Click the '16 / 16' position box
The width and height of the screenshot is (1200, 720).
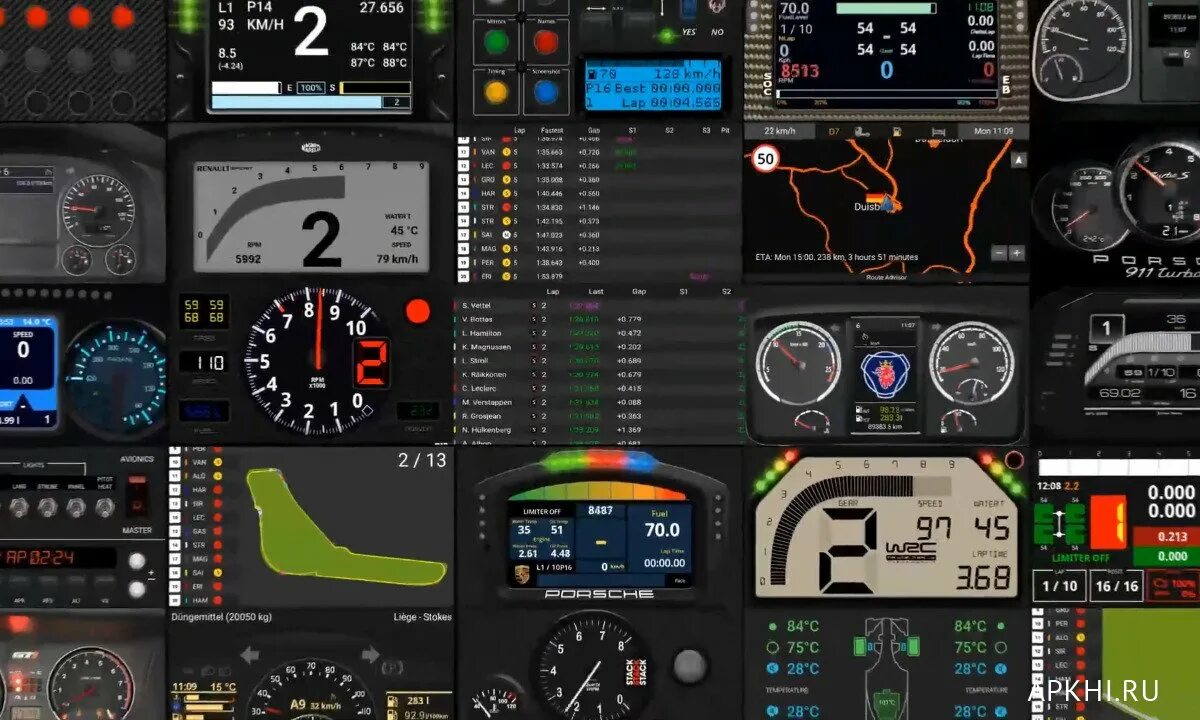(x=1116, y=586)
